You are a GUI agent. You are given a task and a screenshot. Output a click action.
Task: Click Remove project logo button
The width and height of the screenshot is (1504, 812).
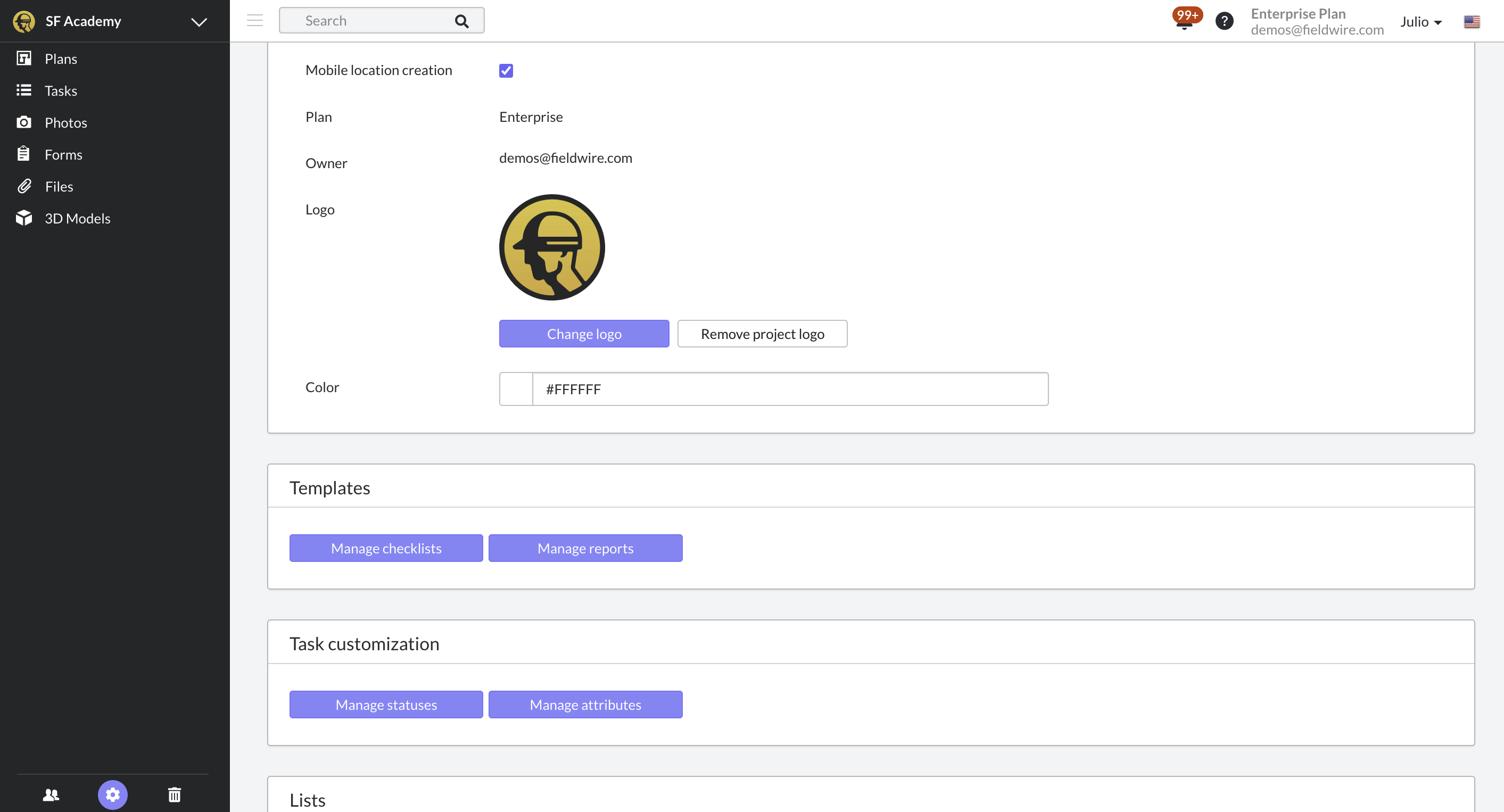[x=763, y=334]
